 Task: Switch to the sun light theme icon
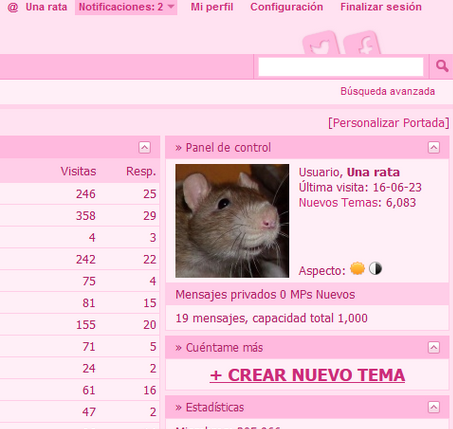(x=357, y=269)
